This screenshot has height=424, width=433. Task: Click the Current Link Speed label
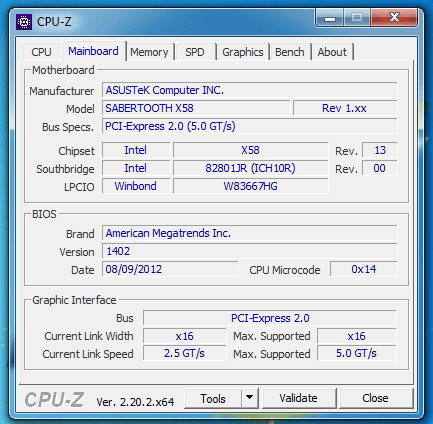click(88, 354)
